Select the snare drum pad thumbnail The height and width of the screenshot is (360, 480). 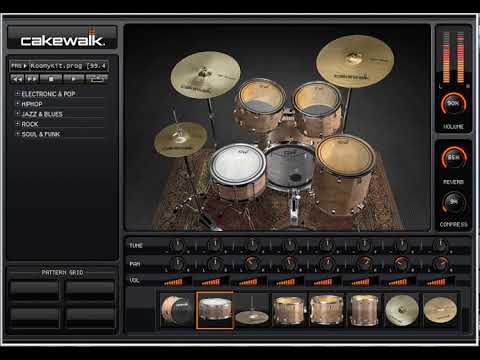215,310
